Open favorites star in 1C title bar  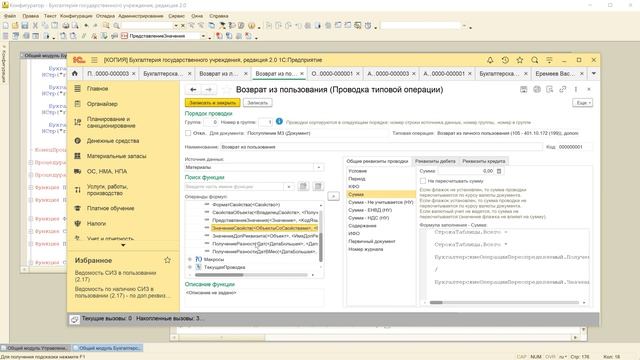point(520,60)
